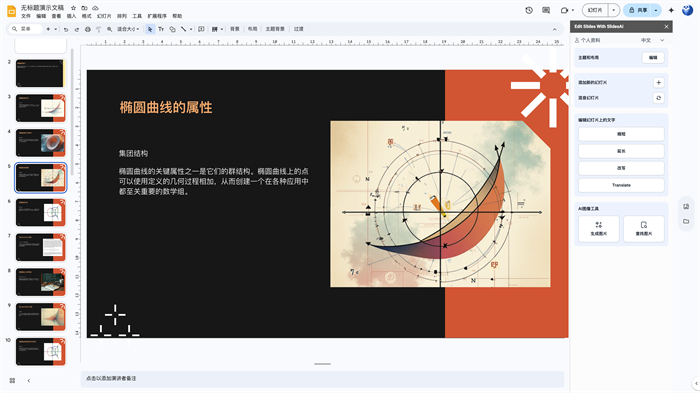Click the side panel image icon above the folder
Screen dimensions: 700x393
coord(686,206)
